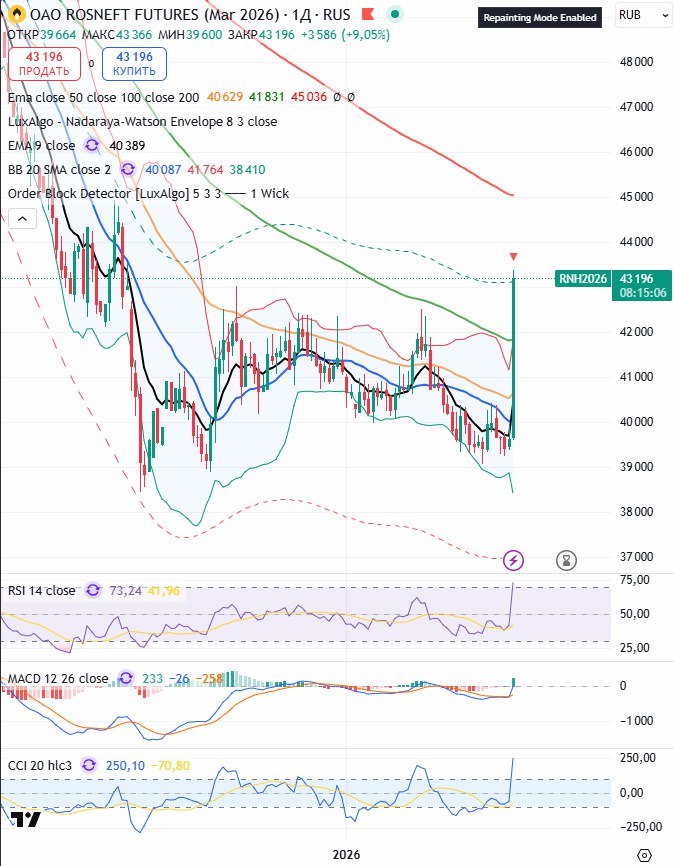Click the Rosneft symbol logo icon
The width and height of the screenshot is (674, 866).
coord(17,14)
